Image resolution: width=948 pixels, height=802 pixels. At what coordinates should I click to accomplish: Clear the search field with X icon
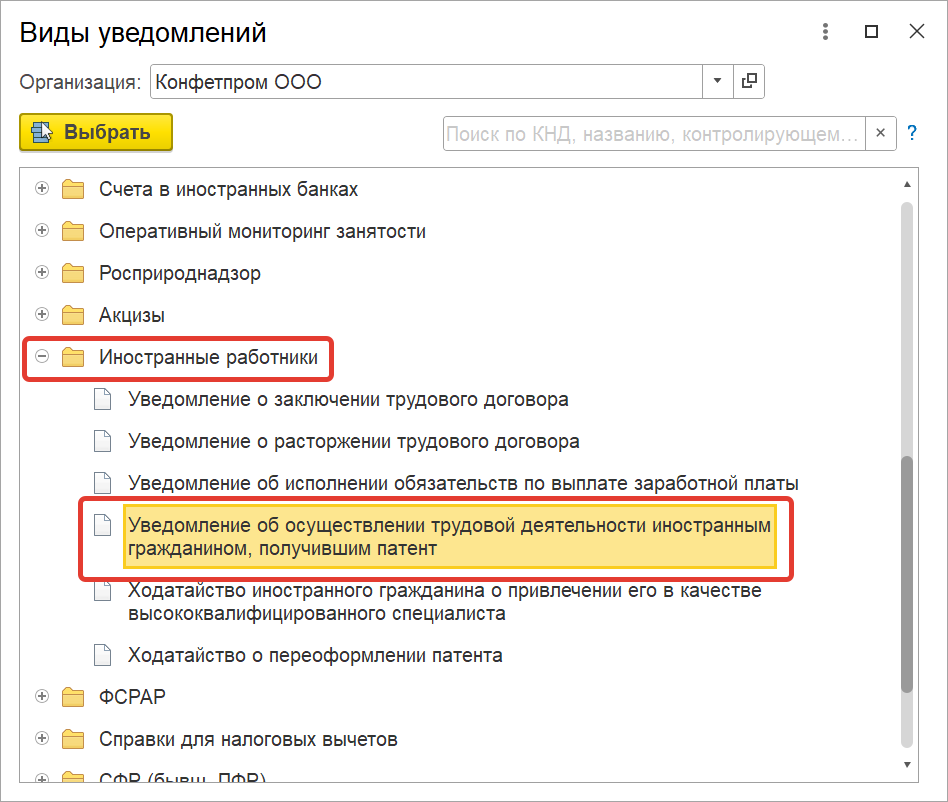[880, 133]
